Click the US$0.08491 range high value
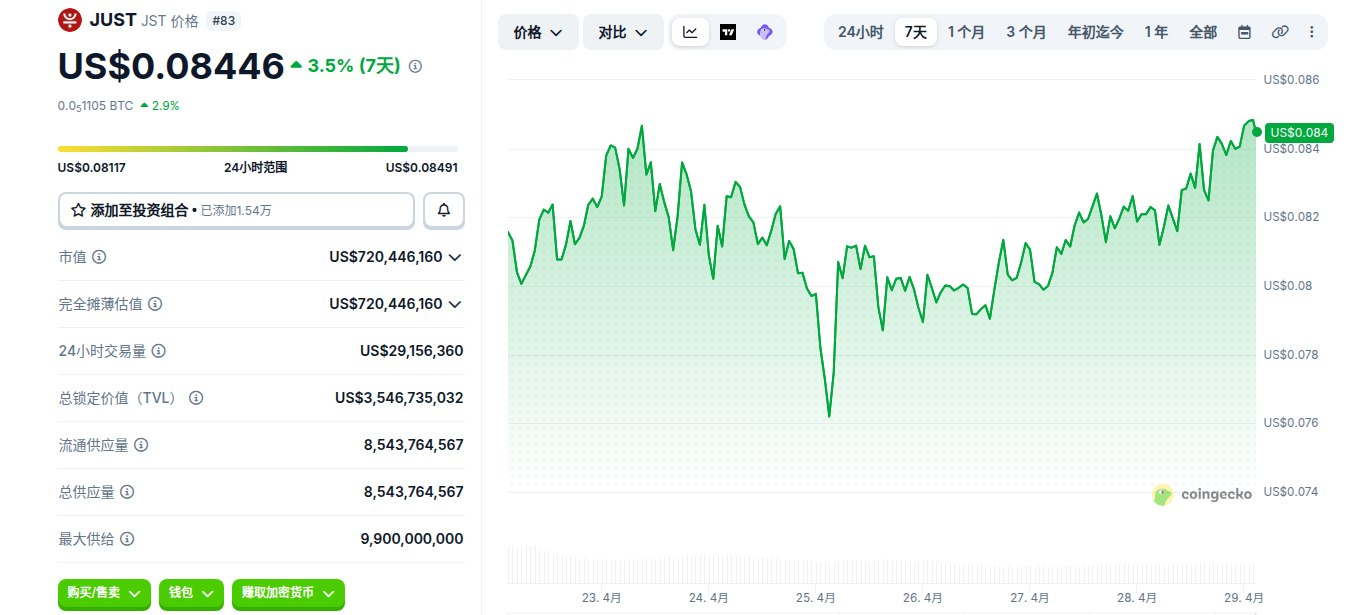This screenshot has width=1360, height=615. coord(422,167)
